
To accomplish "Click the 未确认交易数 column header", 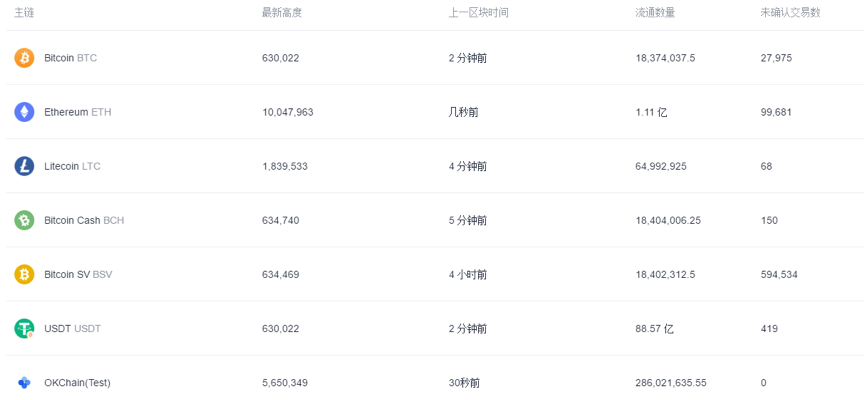I will pos(790,12).
